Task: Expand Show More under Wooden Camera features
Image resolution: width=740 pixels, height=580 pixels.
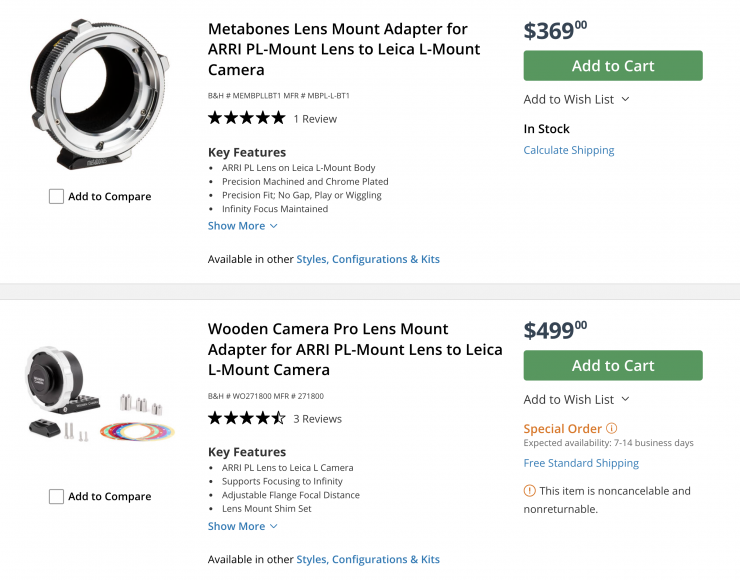Action: 242,526
